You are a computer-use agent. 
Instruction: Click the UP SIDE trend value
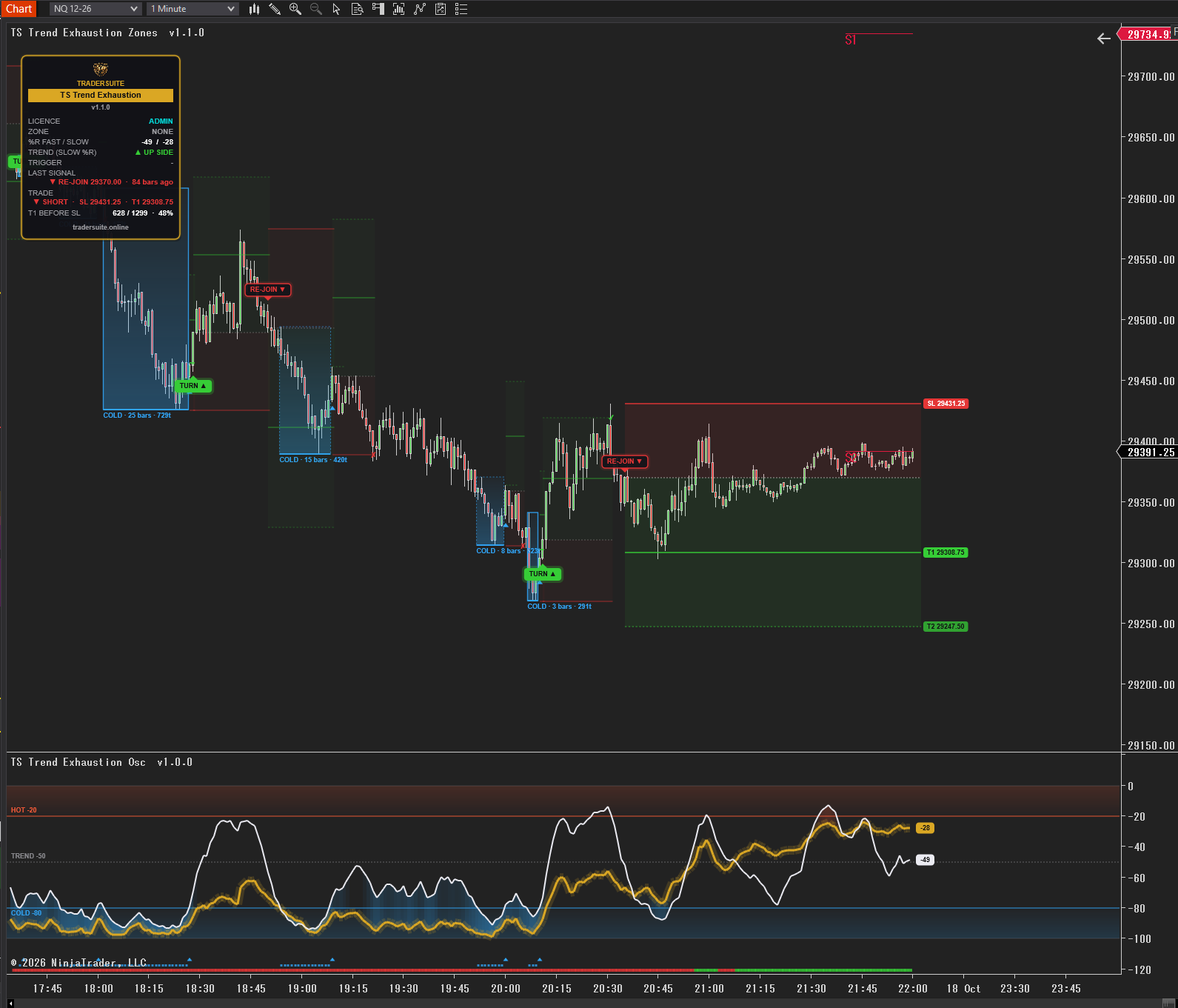click(x=154, y=153)
